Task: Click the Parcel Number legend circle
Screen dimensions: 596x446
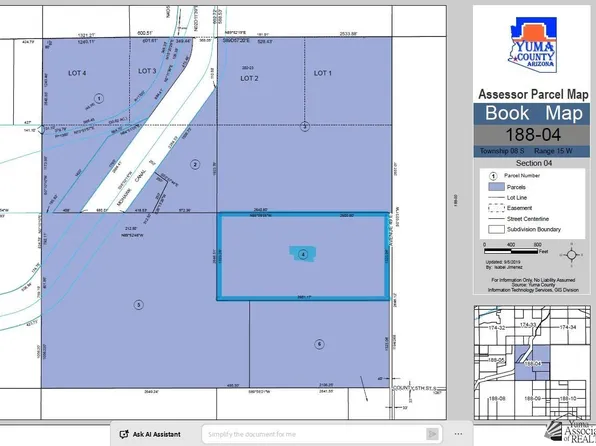Action: (493, 176)
